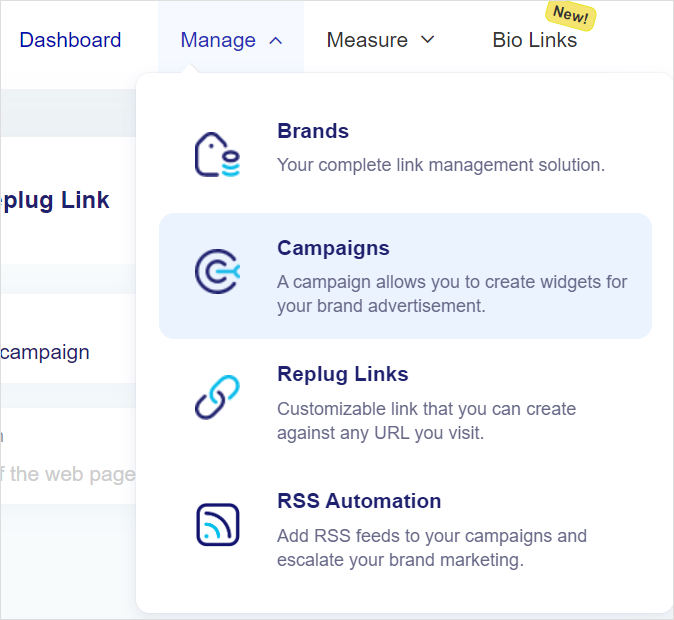
Task: Click 'A campaign allows you to create widgets' description
Action: 452,294
